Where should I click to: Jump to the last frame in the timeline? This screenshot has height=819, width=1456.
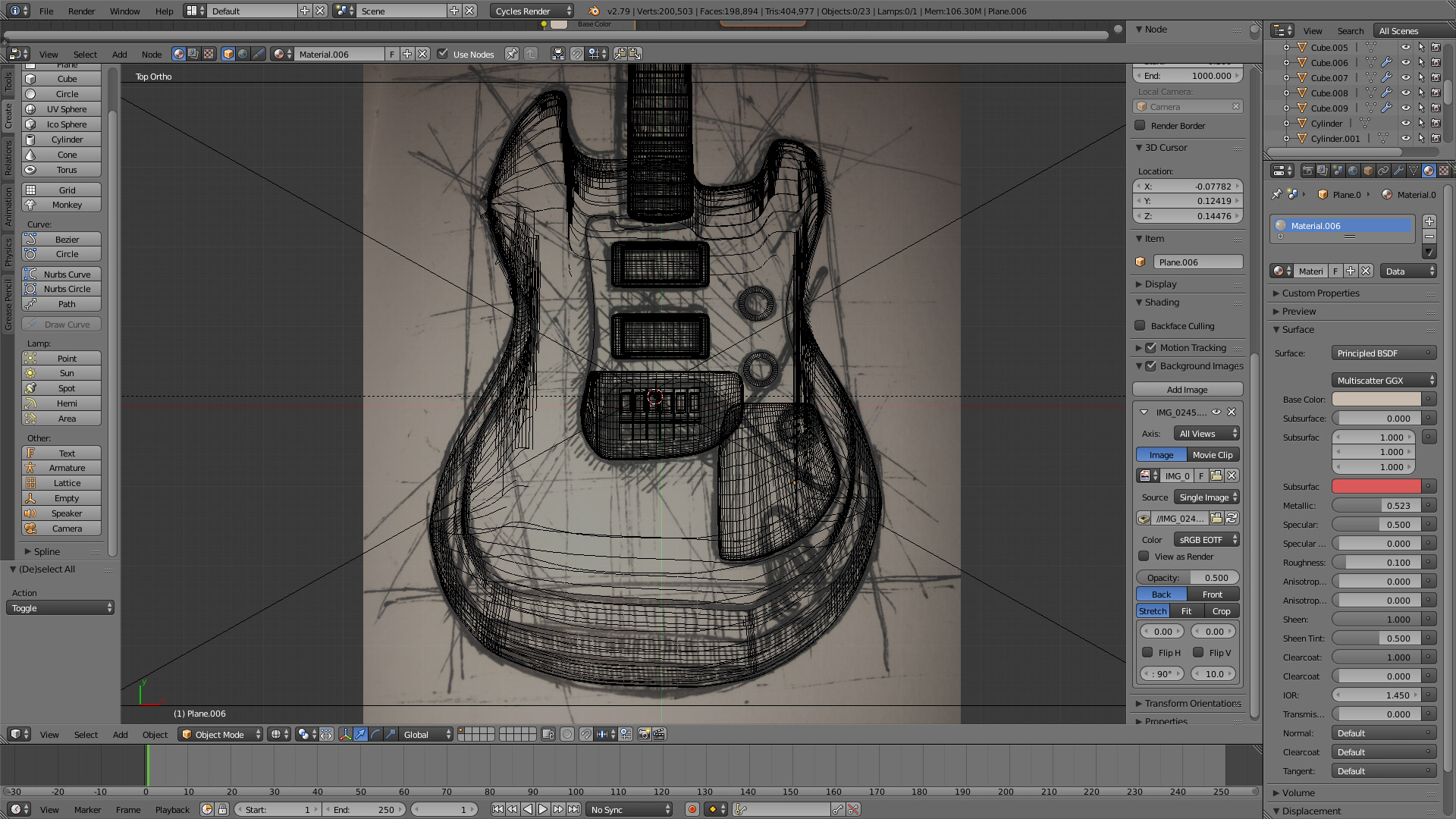click(574, 809)
